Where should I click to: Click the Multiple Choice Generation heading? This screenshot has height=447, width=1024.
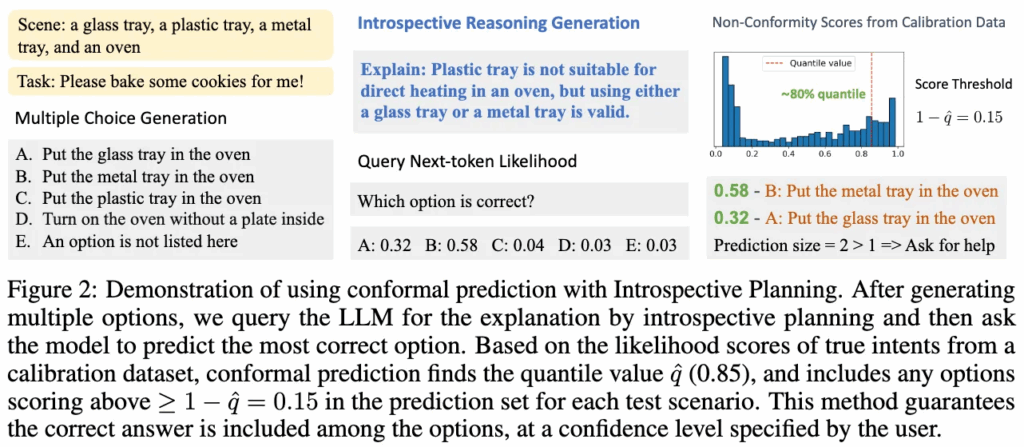point(121,119)
